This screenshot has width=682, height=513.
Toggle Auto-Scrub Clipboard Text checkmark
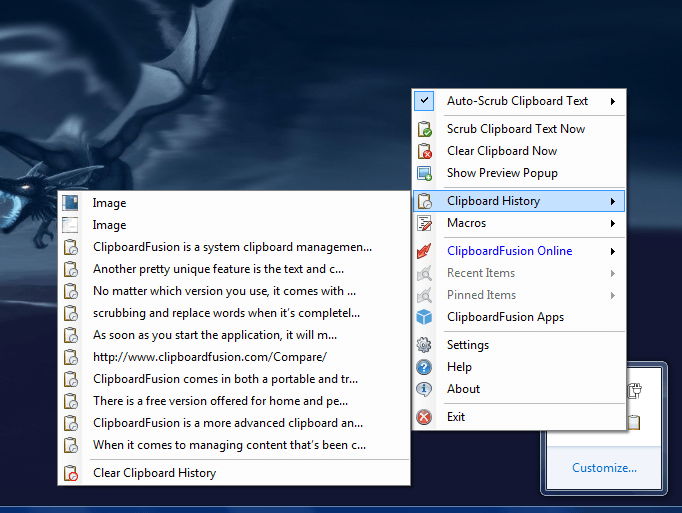pos(424,101)
